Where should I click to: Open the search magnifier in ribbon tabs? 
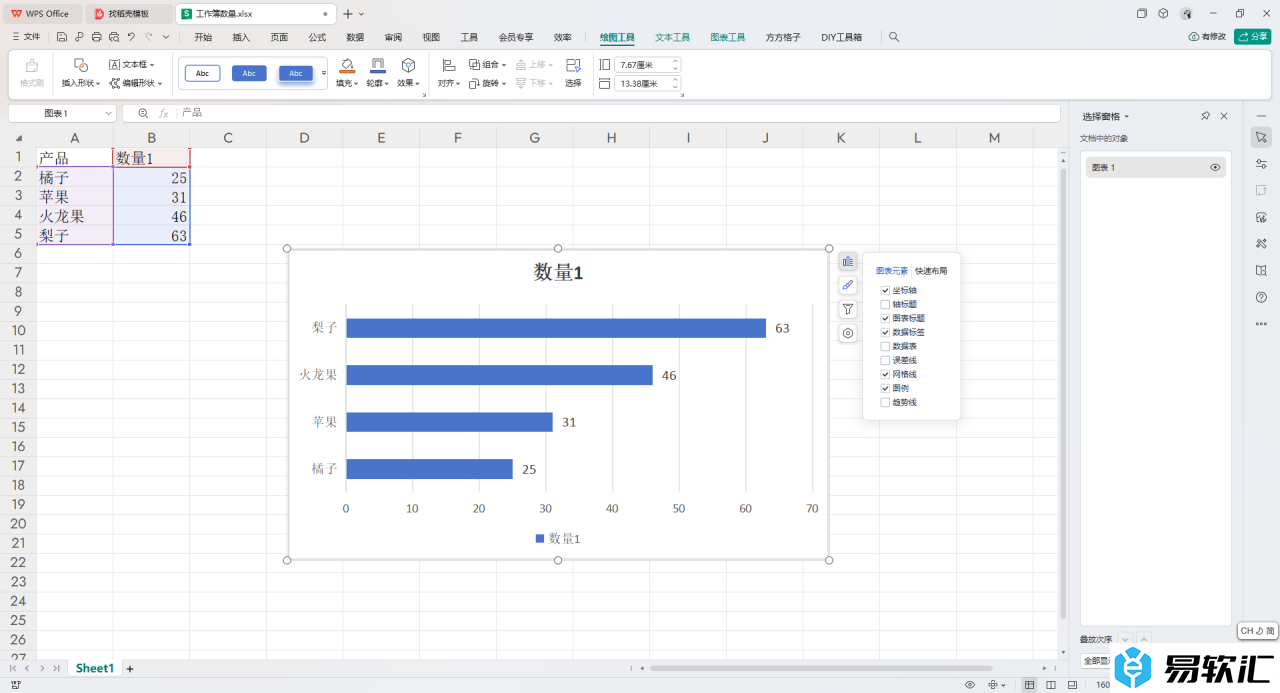(894, 37)
